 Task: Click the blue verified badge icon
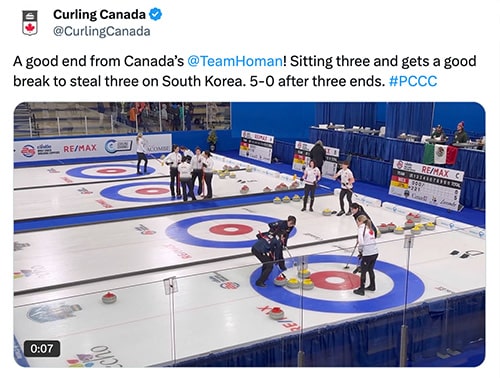tap(155, 14)
